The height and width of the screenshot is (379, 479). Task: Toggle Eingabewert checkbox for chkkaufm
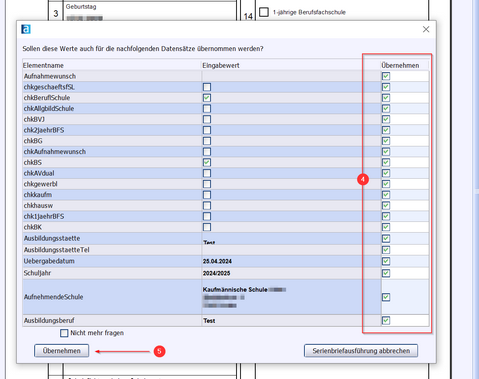207,195
